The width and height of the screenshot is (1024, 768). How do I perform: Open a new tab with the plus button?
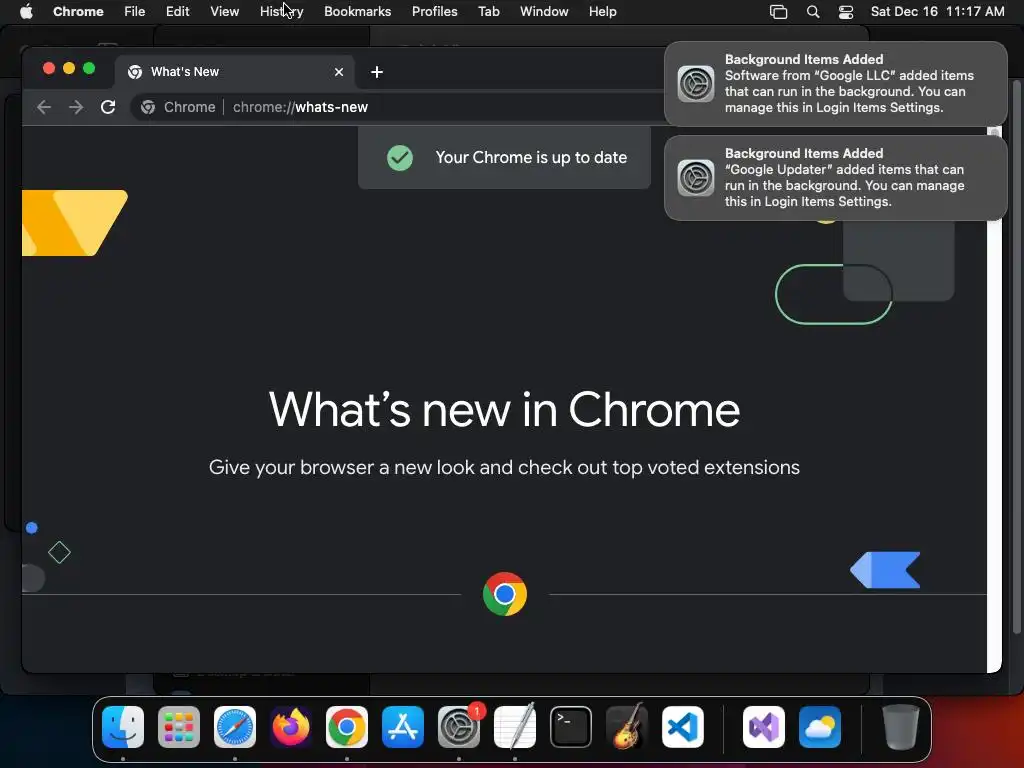pyautogui.click(x=377, y=72)
